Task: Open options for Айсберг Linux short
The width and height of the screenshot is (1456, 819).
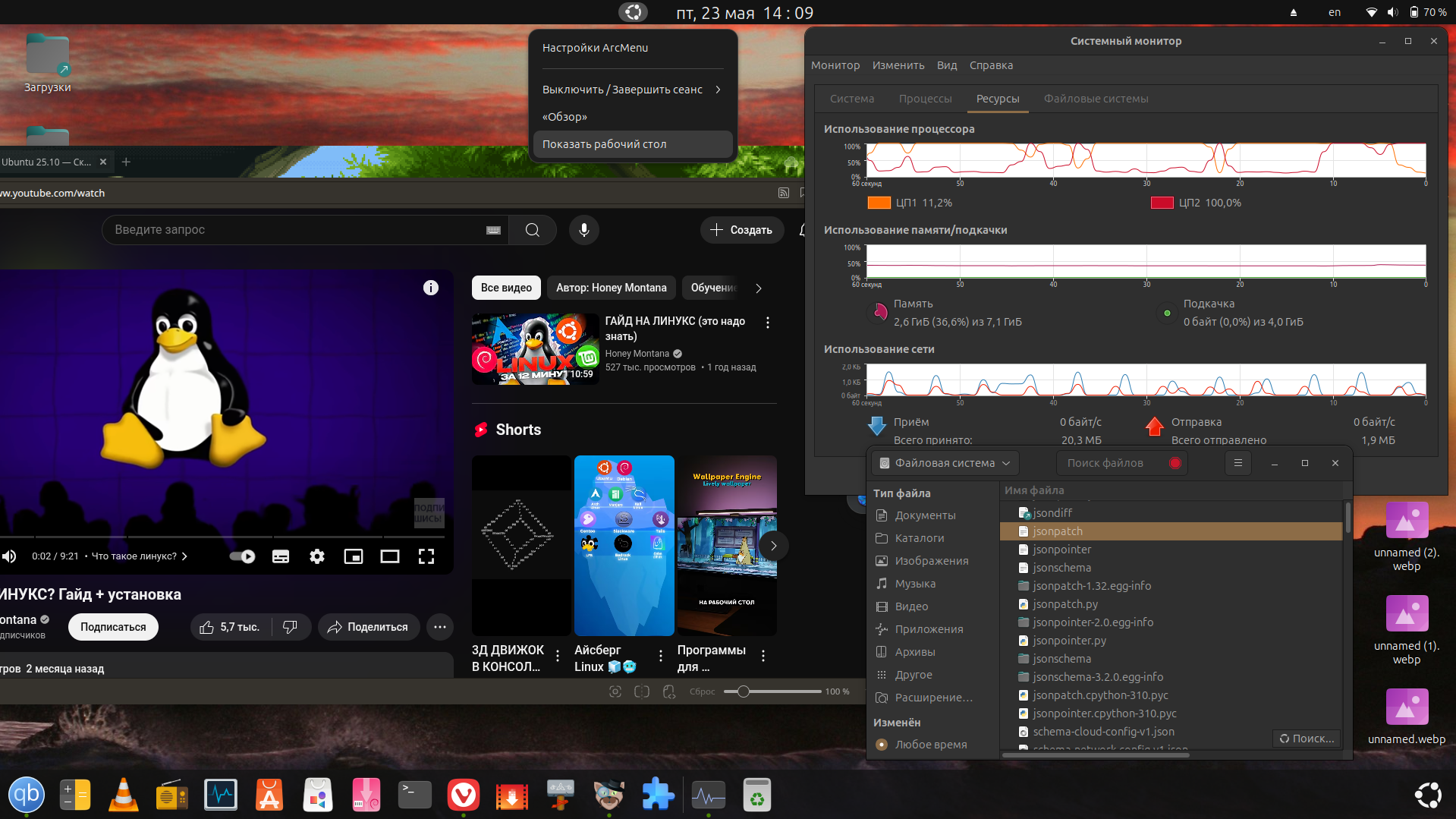Action: point(661,656)
